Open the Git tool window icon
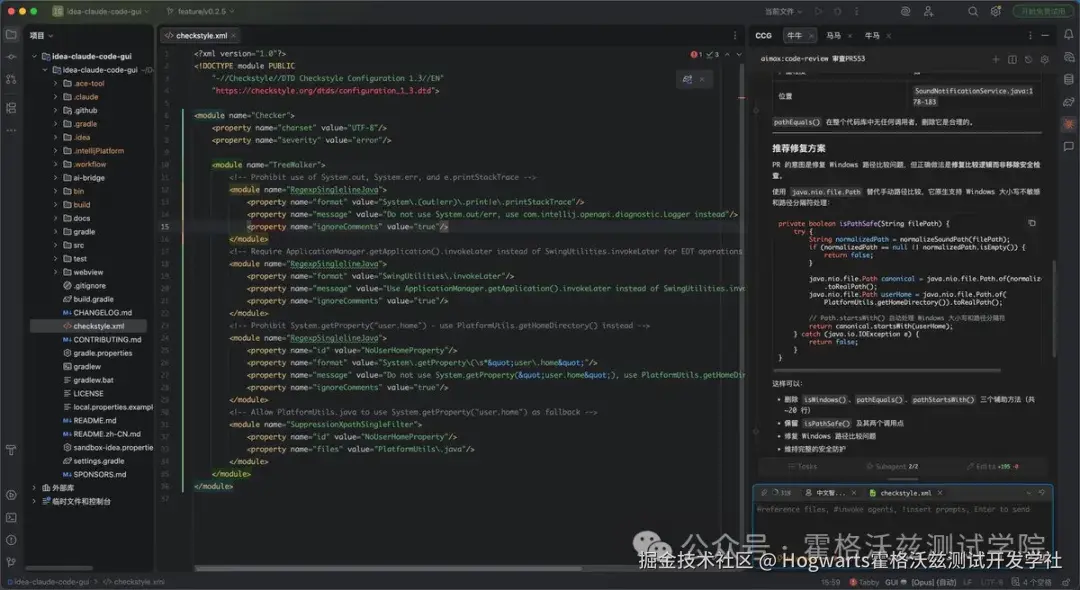Screen dimensions: 1080x590 coord(11,562)
